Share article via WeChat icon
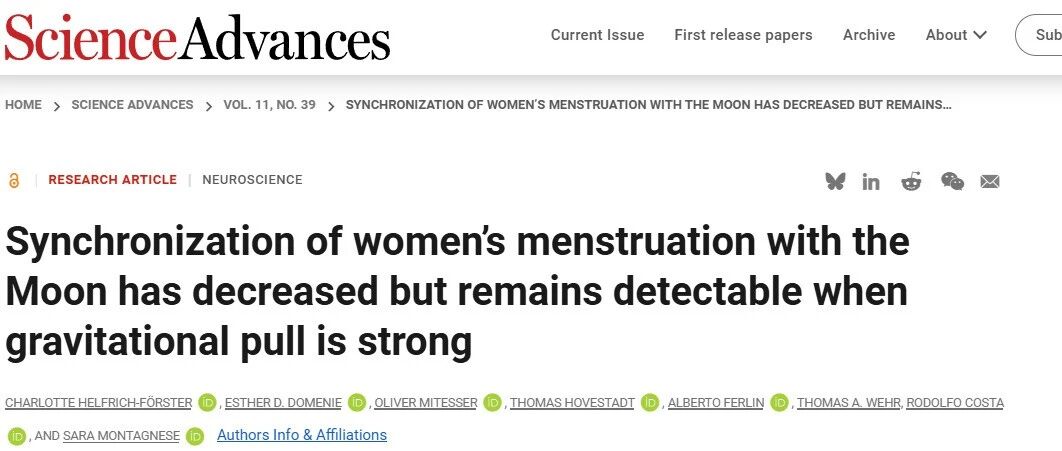This screenshot has width=1062, height=451. point(952,181)
